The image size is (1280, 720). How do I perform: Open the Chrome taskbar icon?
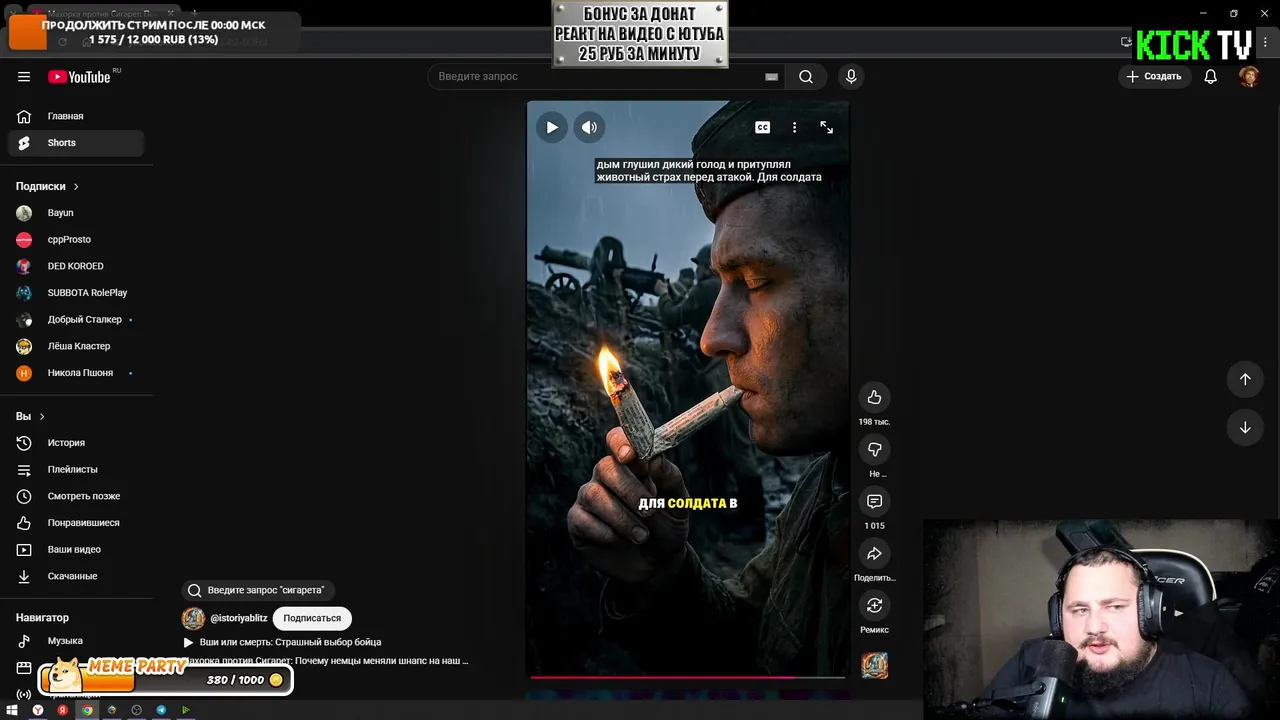(x=87, y=710)
